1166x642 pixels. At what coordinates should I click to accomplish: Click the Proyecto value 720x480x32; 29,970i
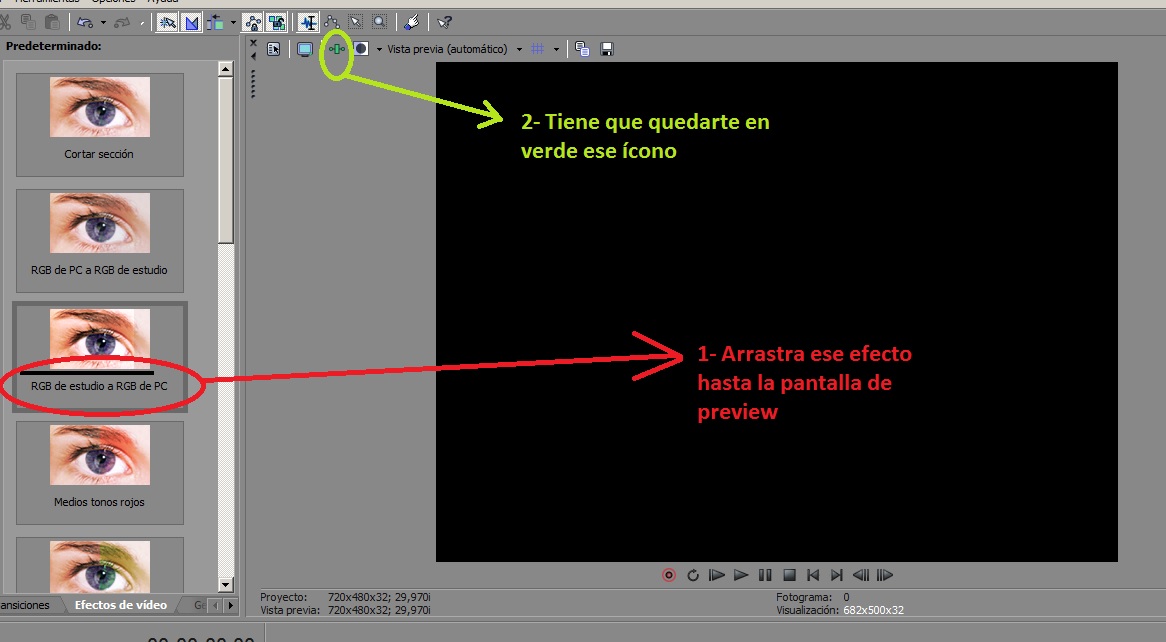pyautogui.click(x=379, y=597)
